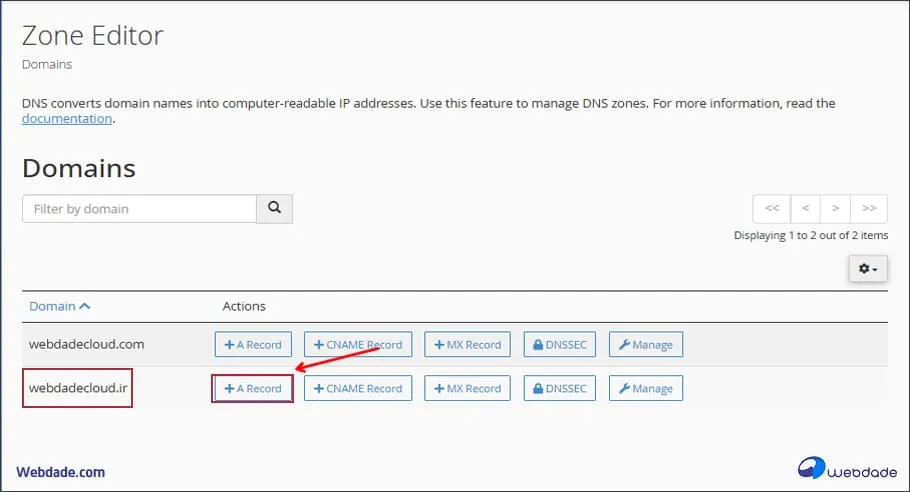This screenshot has width=910, height=492.
Task: Add MX Record for webdadecloud.ir
Action: 467,388
